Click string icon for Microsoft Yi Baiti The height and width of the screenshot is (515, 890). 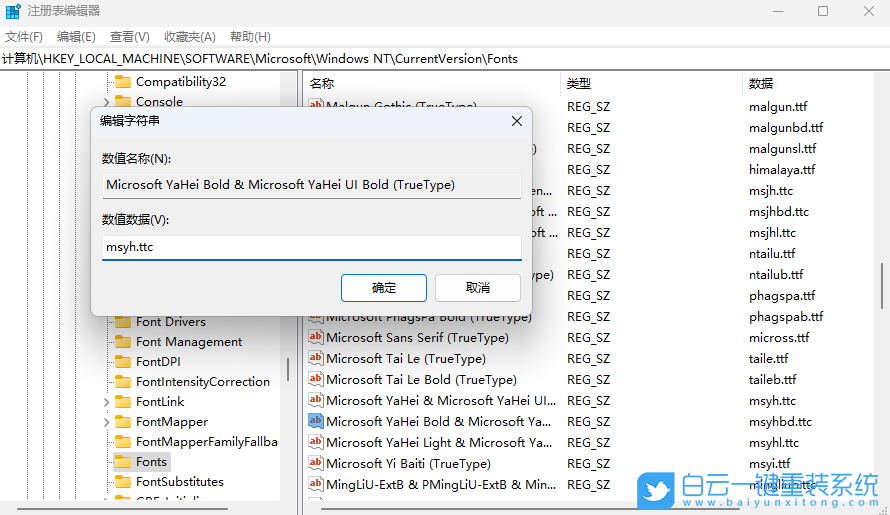click(316, 463)
